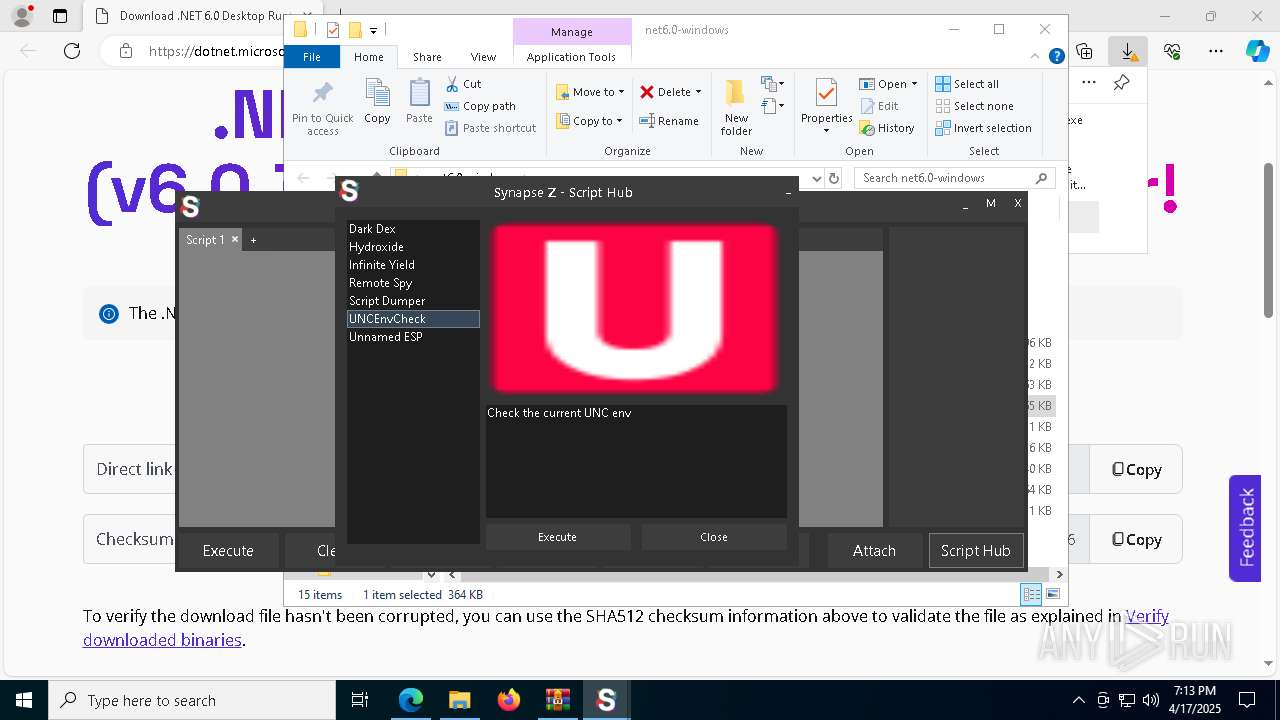
Task: Click Select none in ribbon
Action: 974,106
